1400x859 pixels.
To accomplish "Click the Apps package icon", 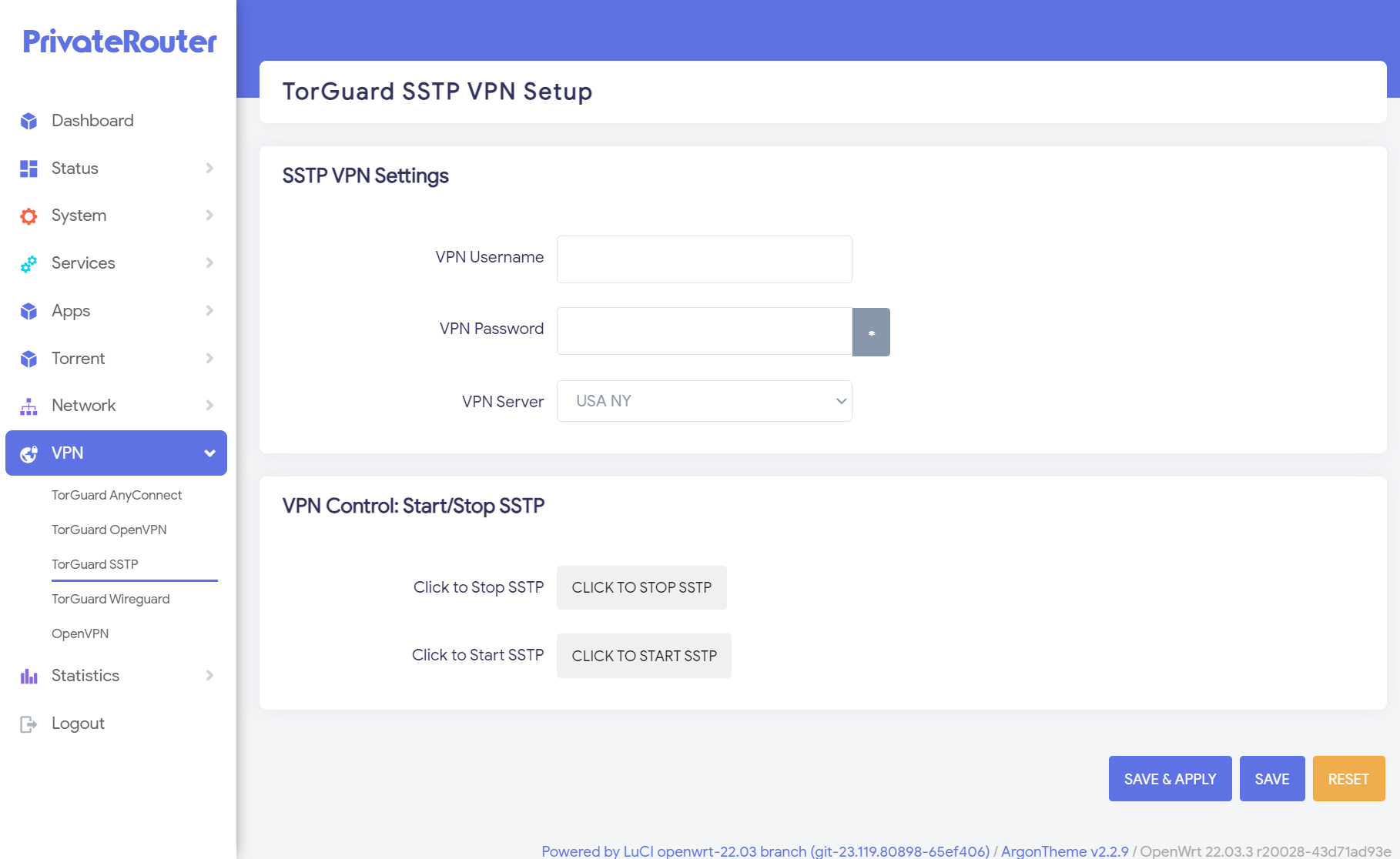I will tap(28, 311).
